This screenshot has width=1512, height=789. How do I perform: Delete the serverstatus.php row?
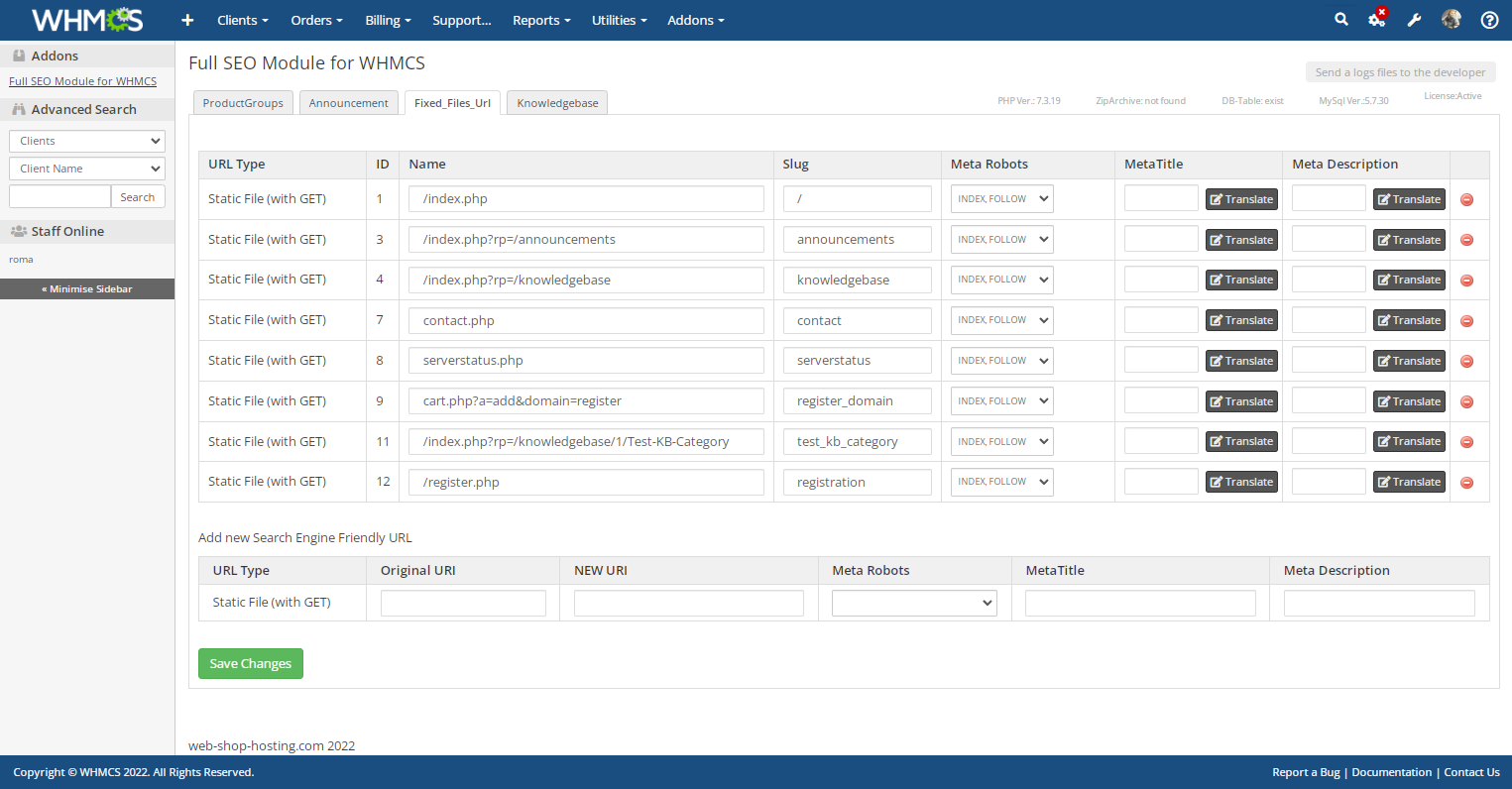pyautogui.click(x=1467, y=362)
